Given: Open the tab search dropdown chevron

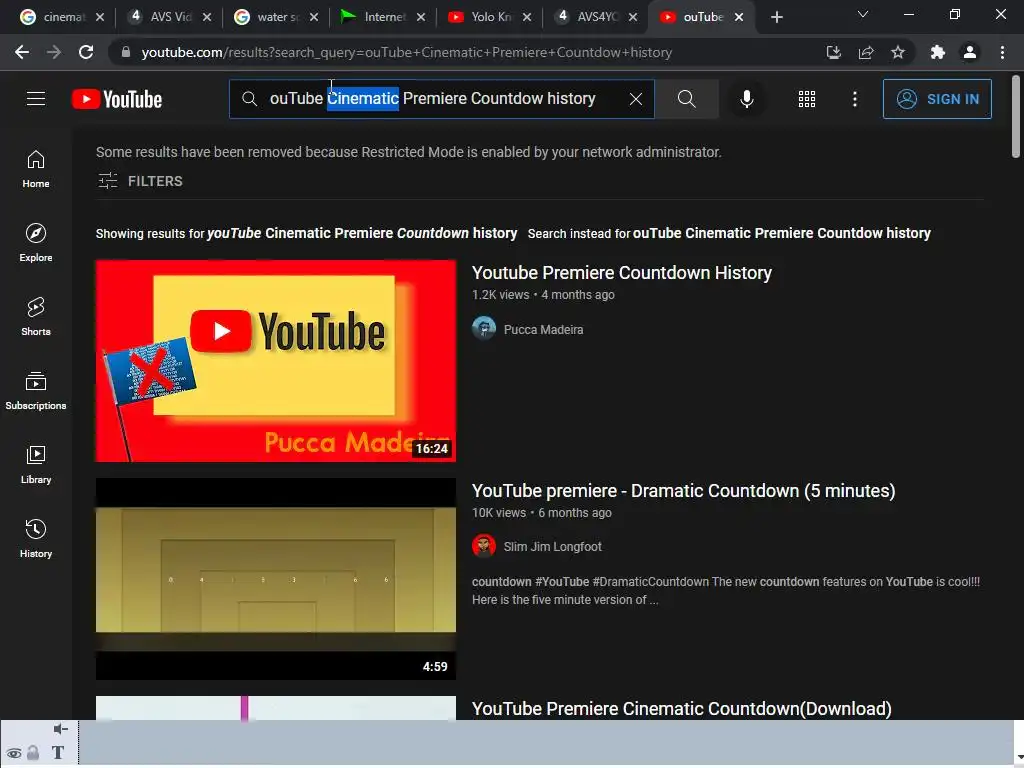Looking at the screenshot, I should pyautogui.click(x=863, y=14).
